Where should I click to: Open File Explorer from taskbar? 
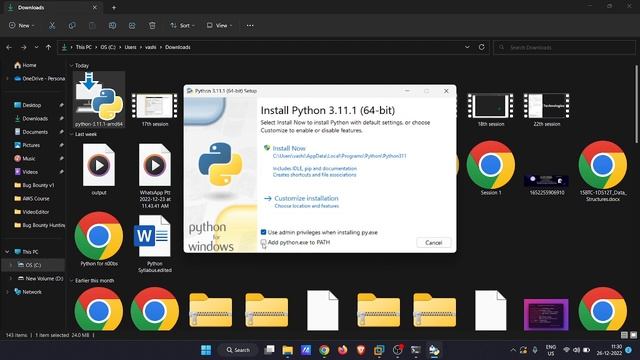[x=287, y=350]
